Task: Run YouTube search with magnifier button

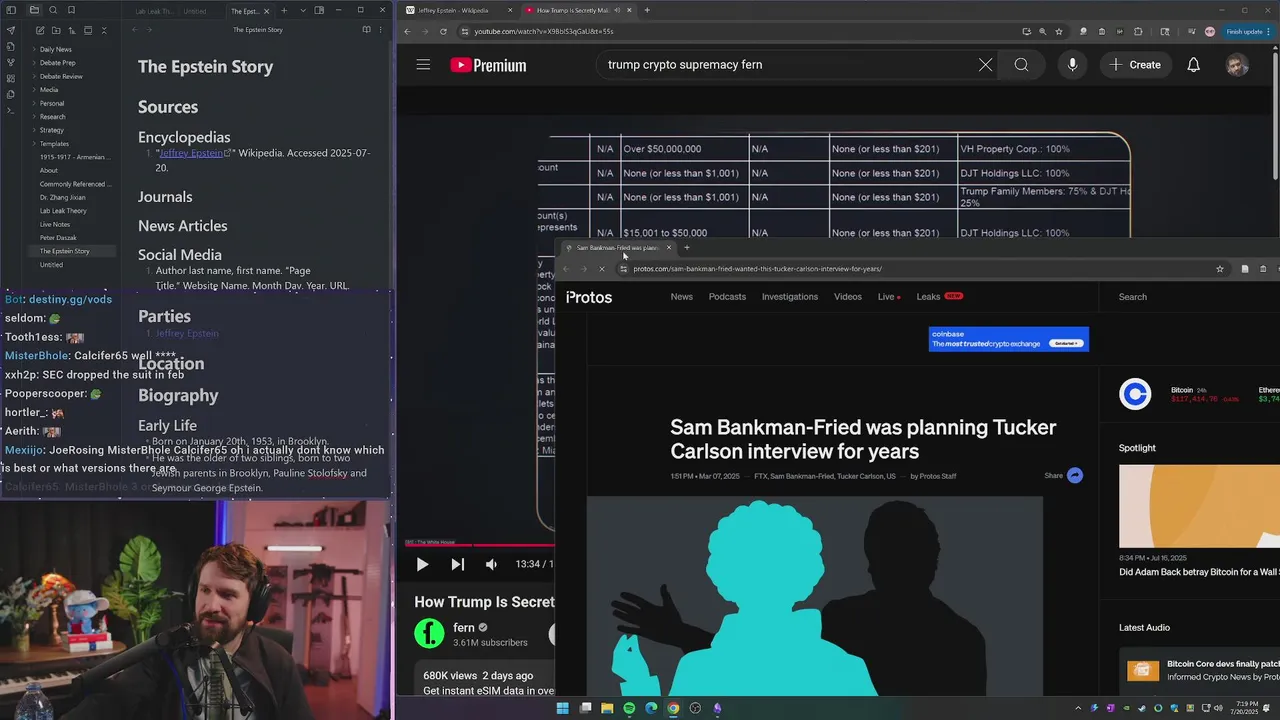Action: [1021, 65]
